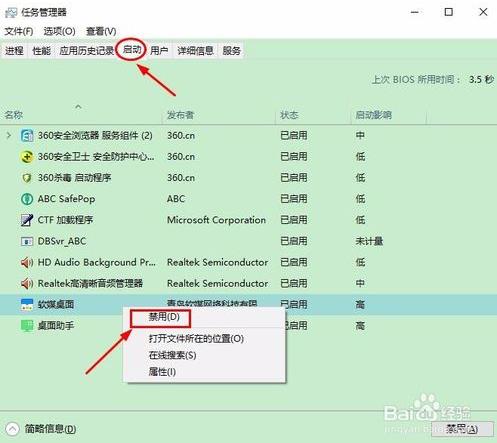Click the ABC publisher cell

click(x=176, y=199)
